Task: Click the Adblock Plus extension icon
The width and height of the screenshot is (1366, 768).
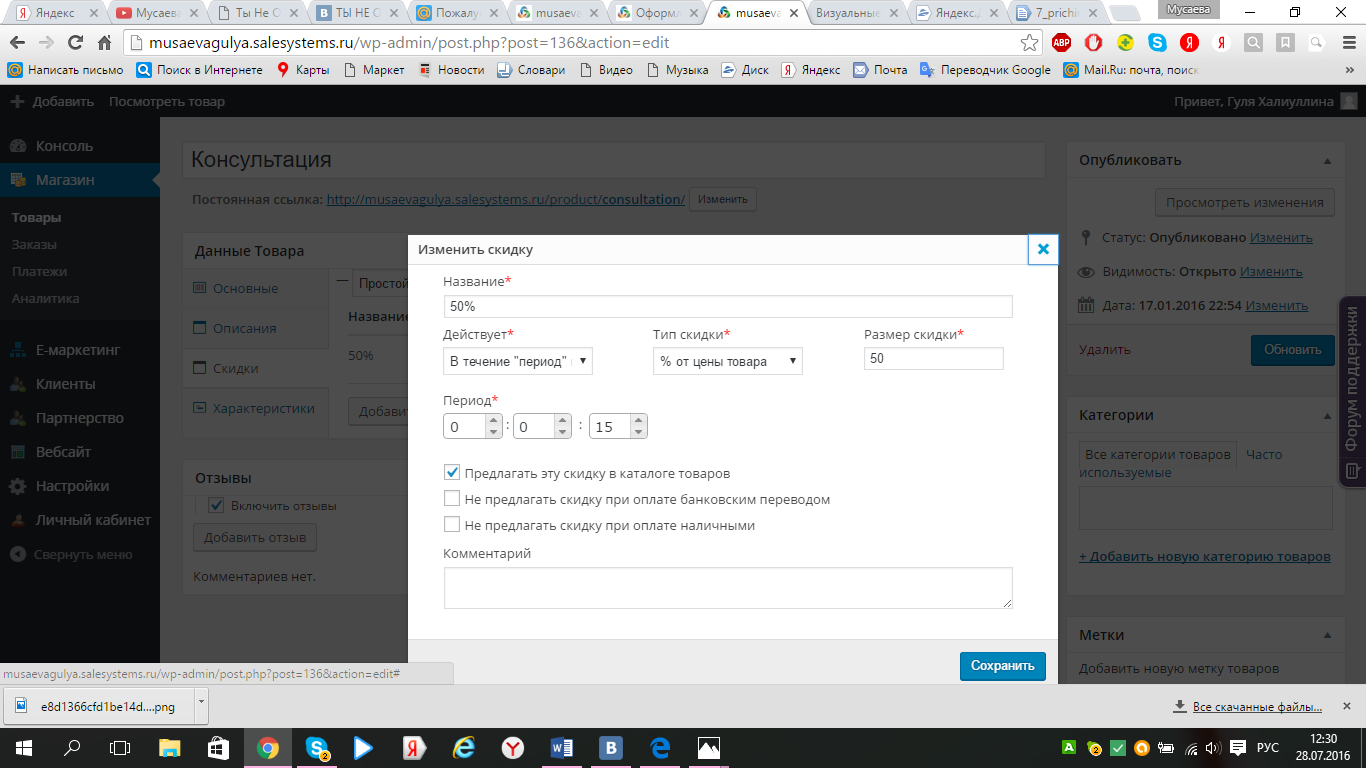Action: [x=1061, y=43]
